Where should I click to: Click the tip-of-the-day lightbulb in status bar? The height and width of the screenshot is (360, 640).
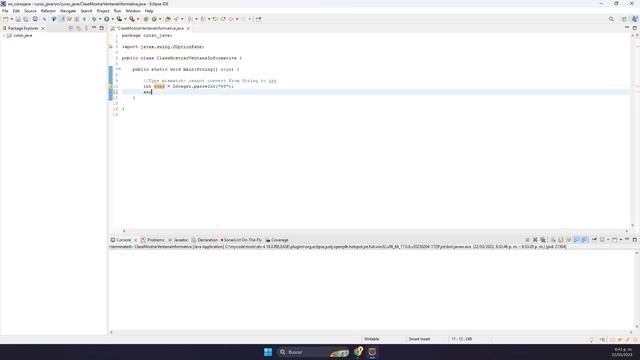pos(591,340)
